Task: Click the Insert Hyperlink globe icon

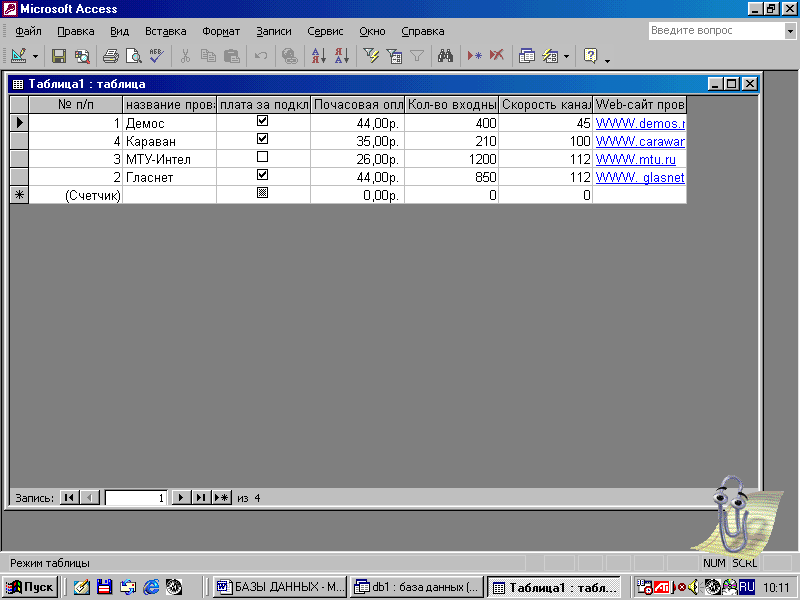Action: tap(290, 56)
